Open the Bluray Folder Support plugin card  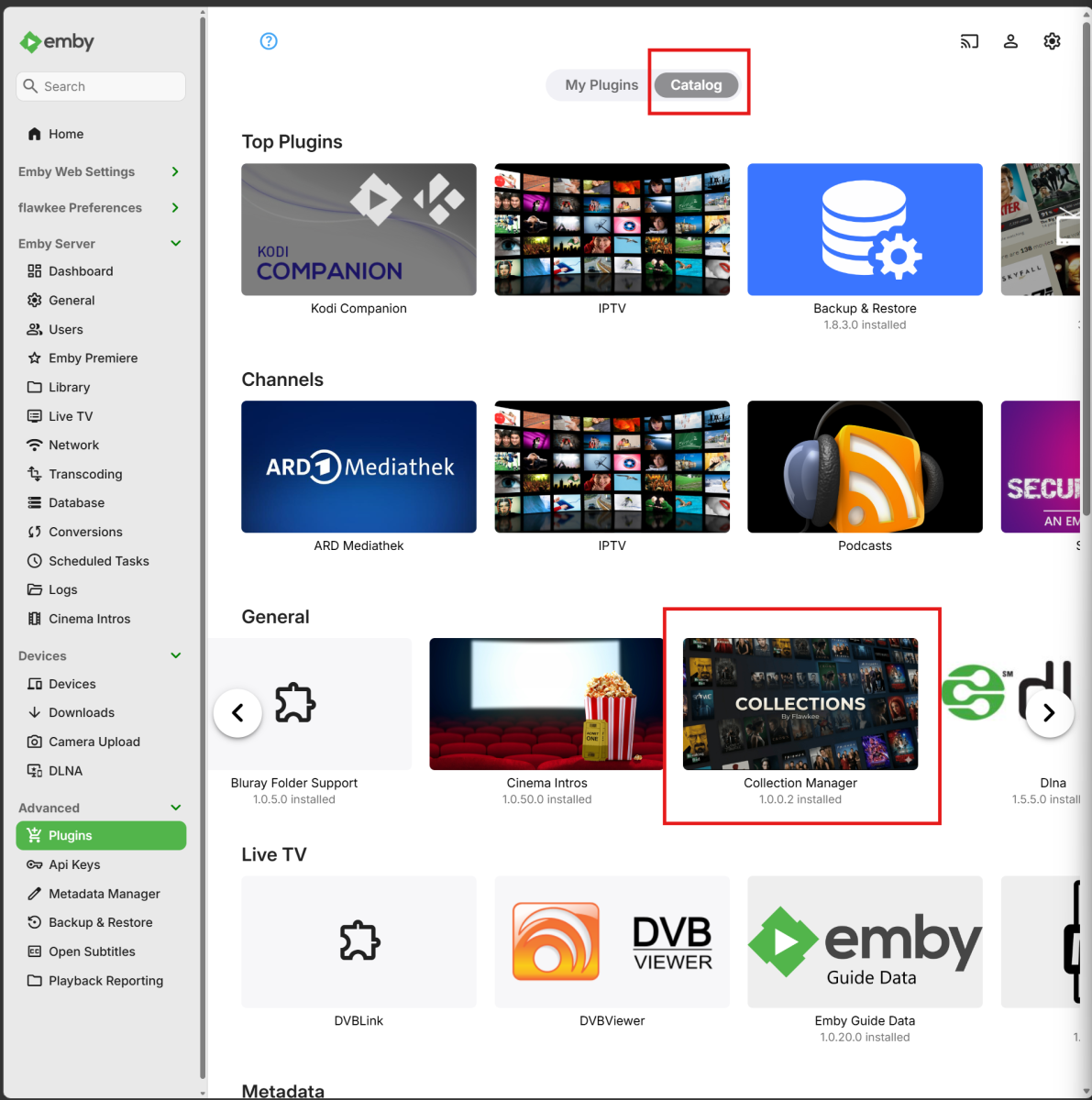tap(310, 704)
